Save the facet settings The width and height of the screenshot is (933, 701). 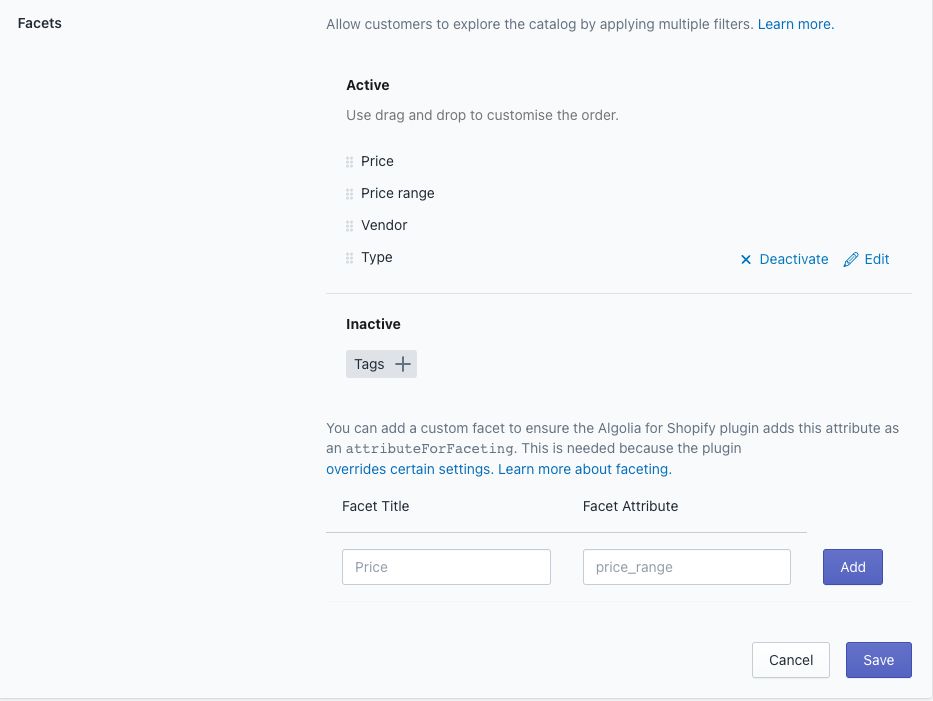[x=878, y=660]
